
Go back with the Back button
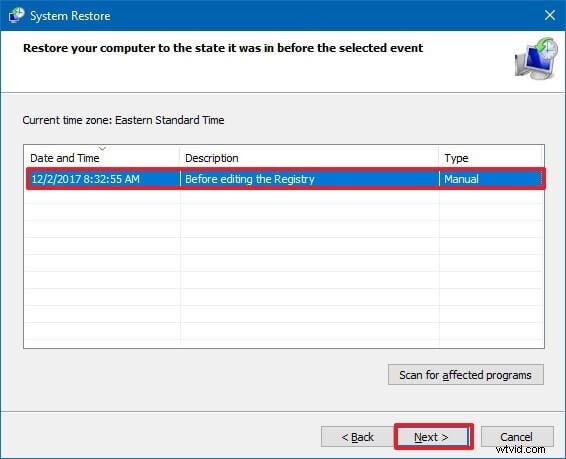(357, 437)
